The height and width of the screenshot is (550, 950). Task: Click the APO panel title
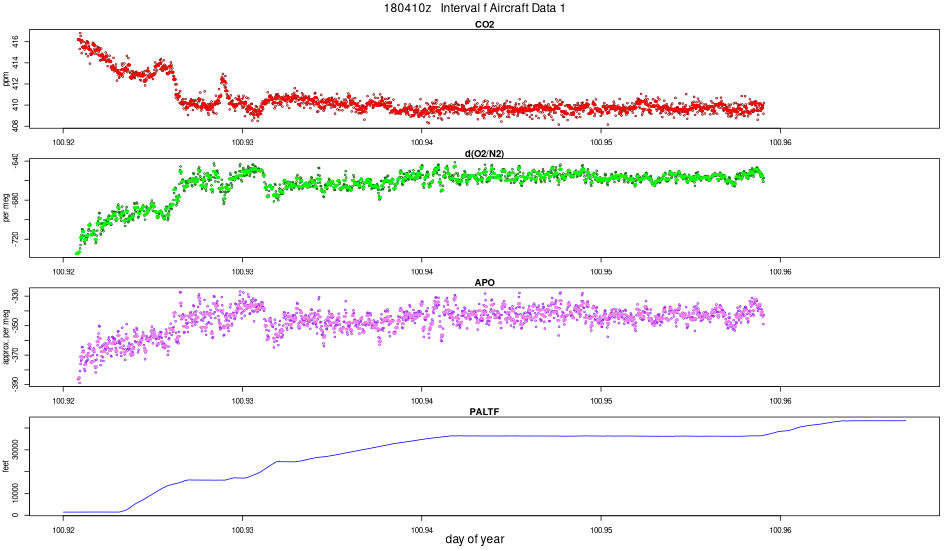(x=484, y=283)
